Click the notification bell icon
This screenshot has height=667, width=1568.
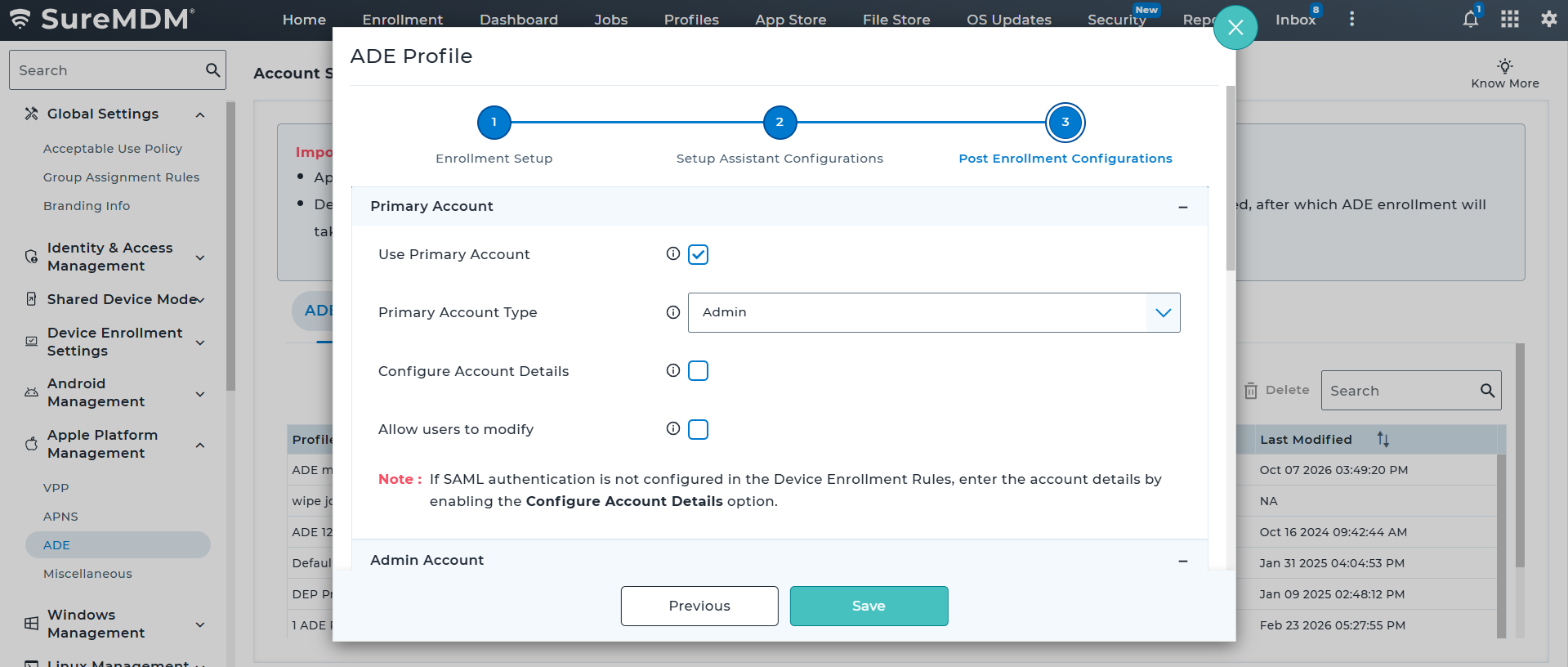[1470, 20]
